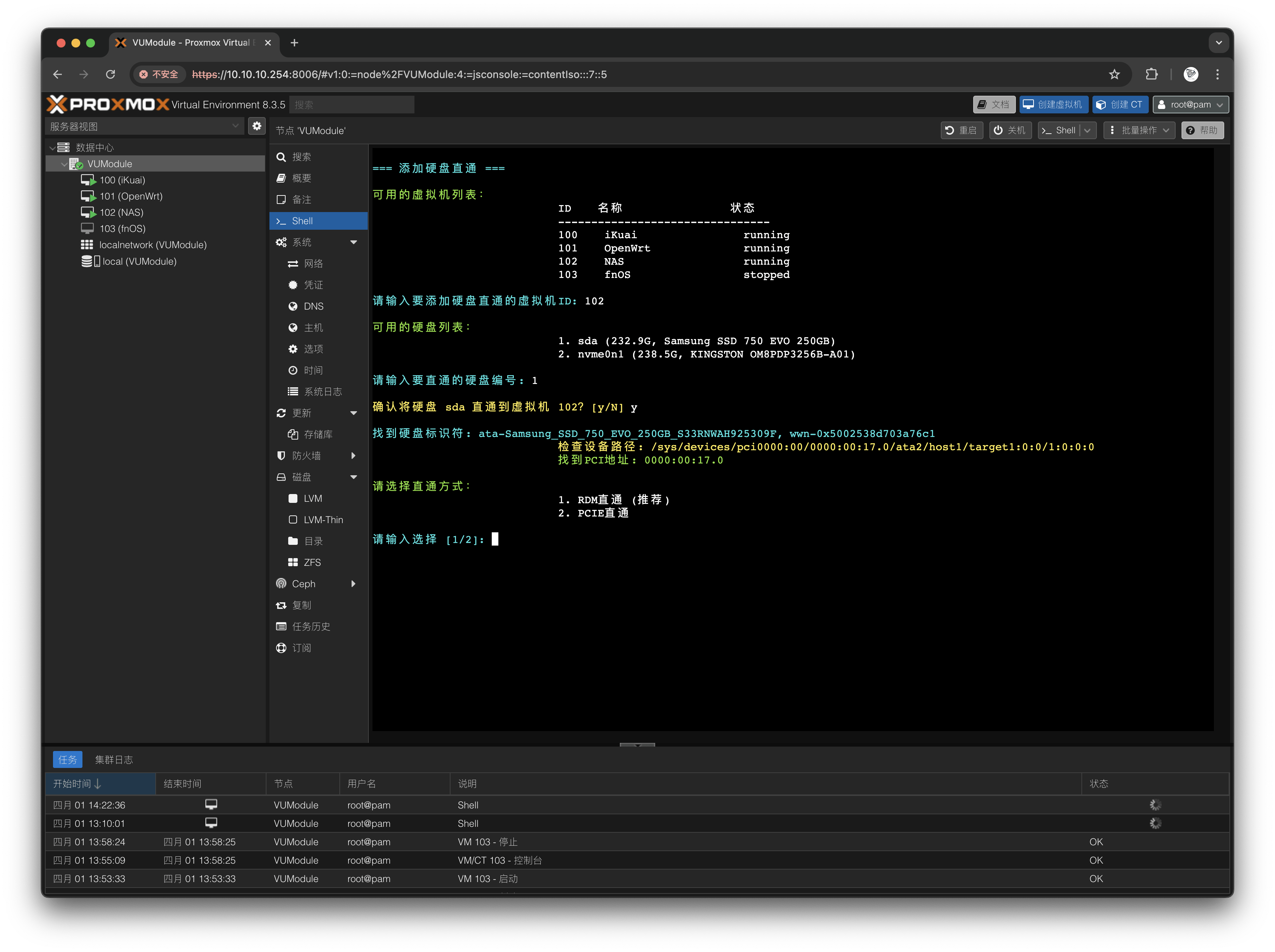Open the Shell button dropdown arrow
The image size is (1275, 952).
[1087, 130]
